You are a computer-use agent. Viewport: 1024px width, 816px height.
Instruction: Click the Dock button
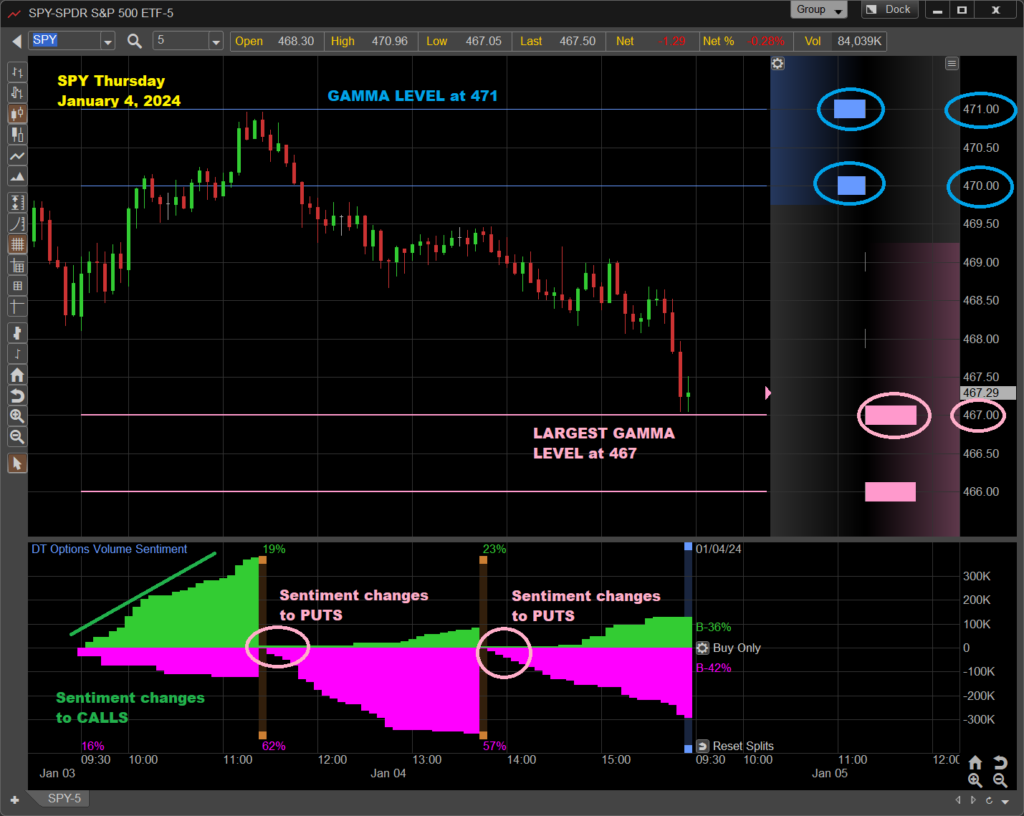click(887, 10)
